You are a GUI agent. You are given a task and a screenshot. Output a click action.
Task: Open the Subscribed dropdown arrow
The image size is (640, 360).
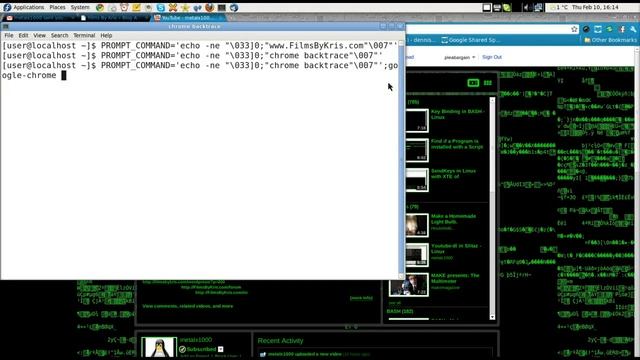tap(221, 349)
